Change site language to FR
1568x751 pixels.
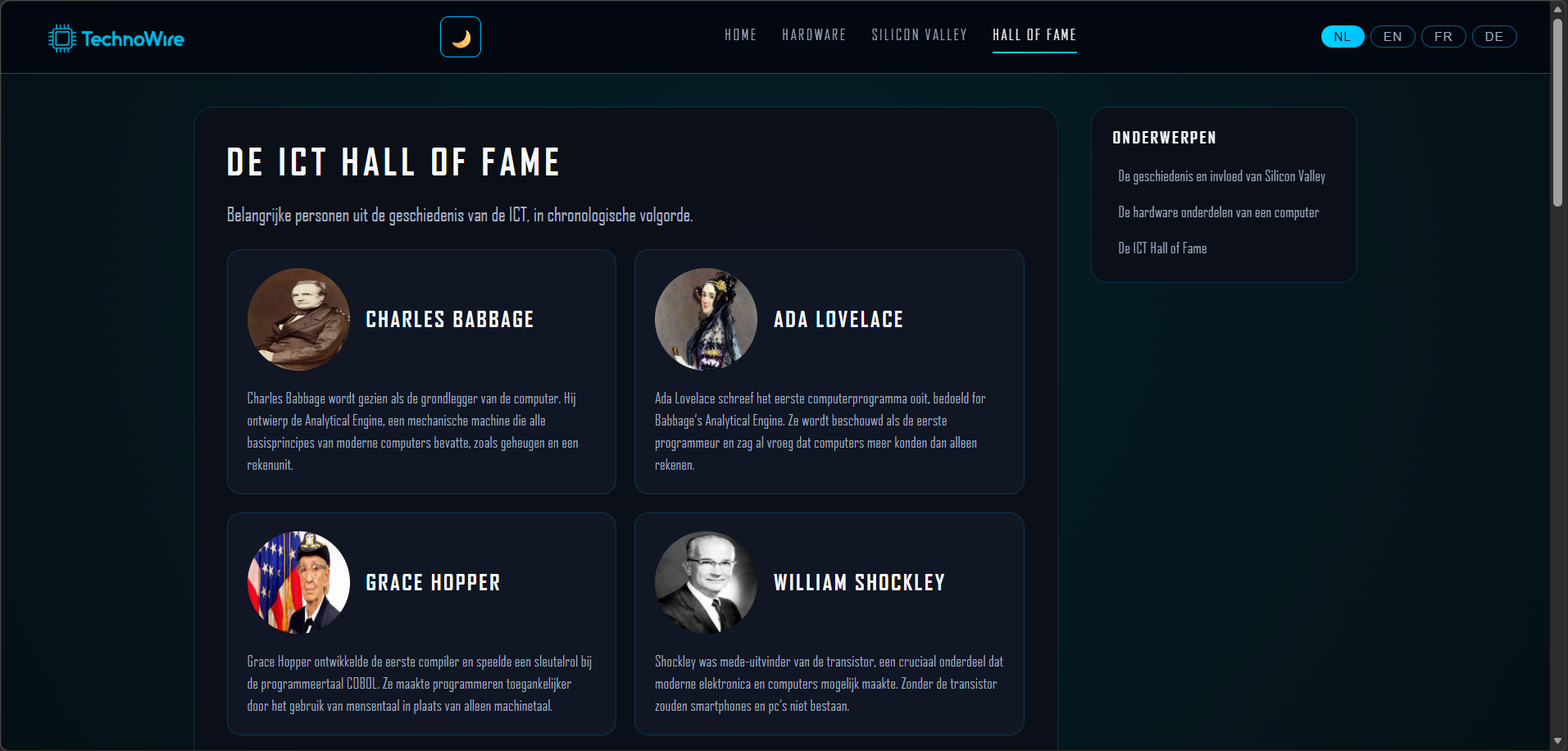pos(1443,37)
